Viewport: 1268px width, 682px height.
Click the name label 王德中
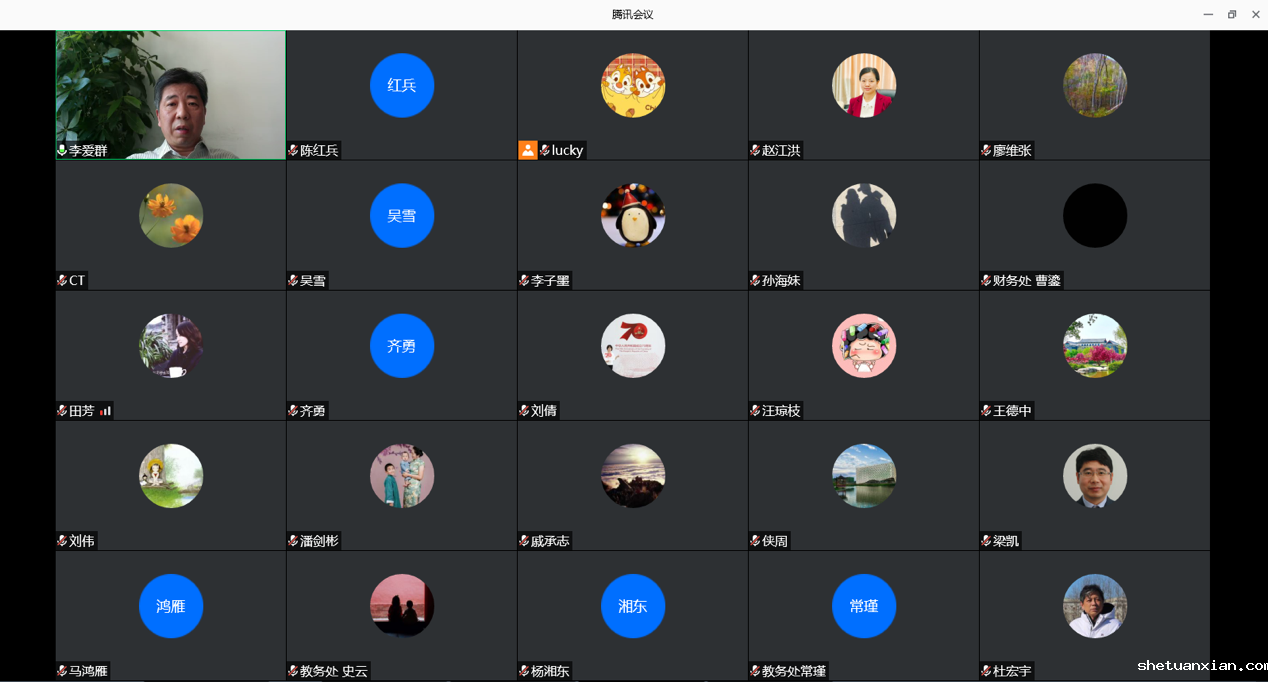point(1012,411)
